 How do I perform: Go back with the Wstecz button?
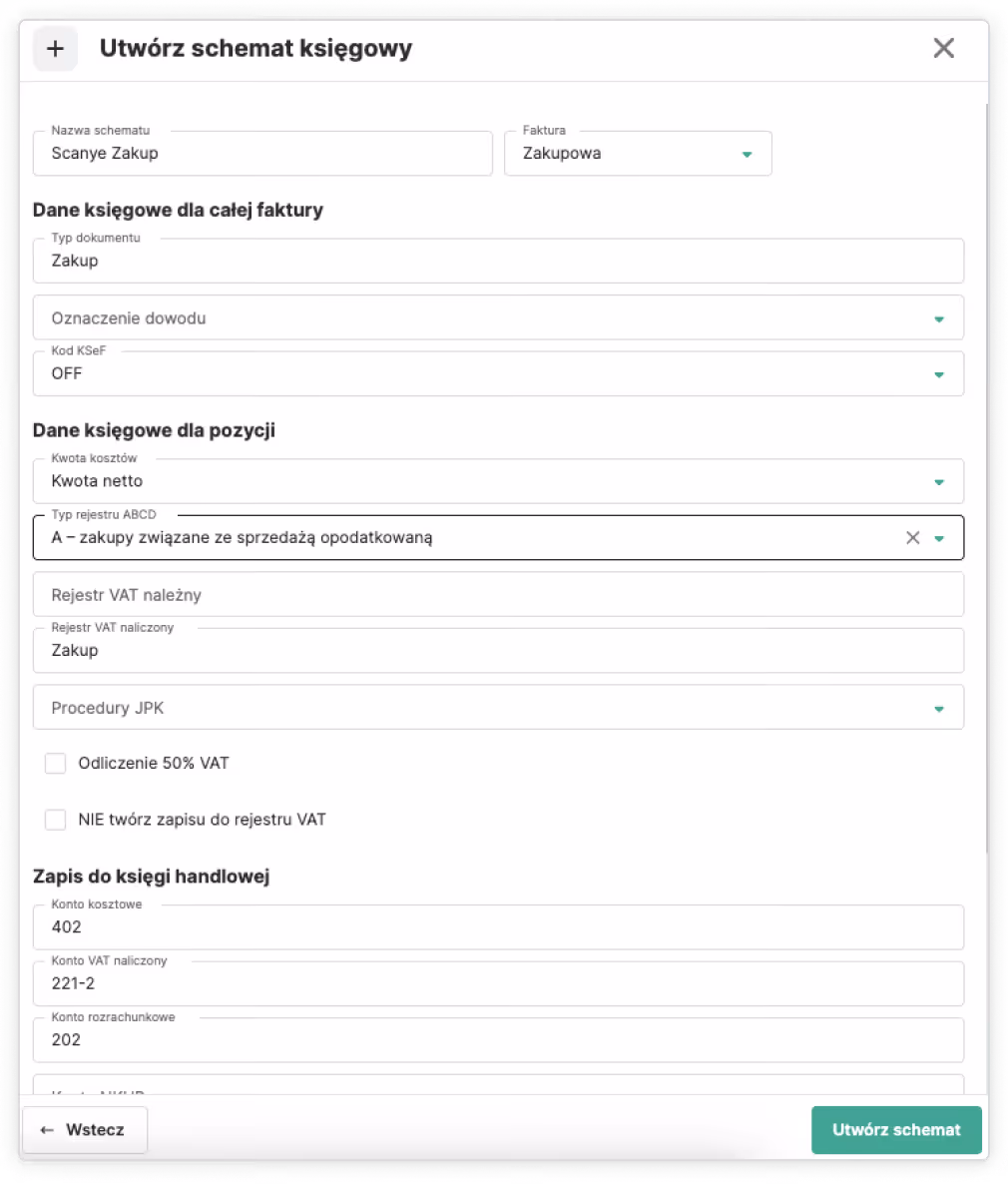[85, 1130]
